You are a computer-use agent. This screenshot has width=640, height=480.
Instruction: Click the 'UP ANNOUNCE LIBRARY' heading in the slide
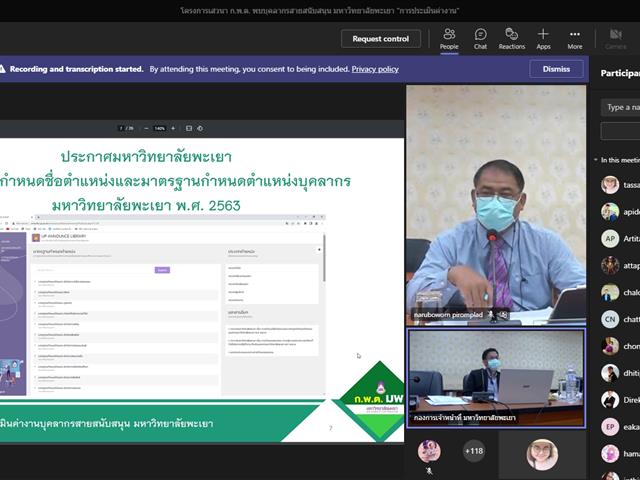[64, 236]
